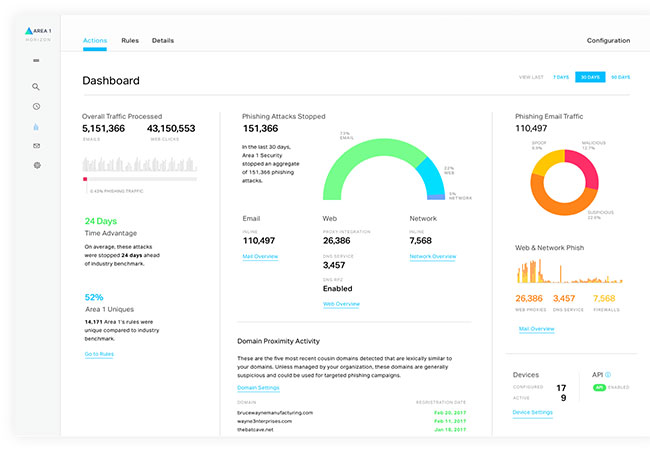The width and height of the screenshot is (650, 451).
Task: Select the 30 Days view range
Action: [x=590, y=77]
